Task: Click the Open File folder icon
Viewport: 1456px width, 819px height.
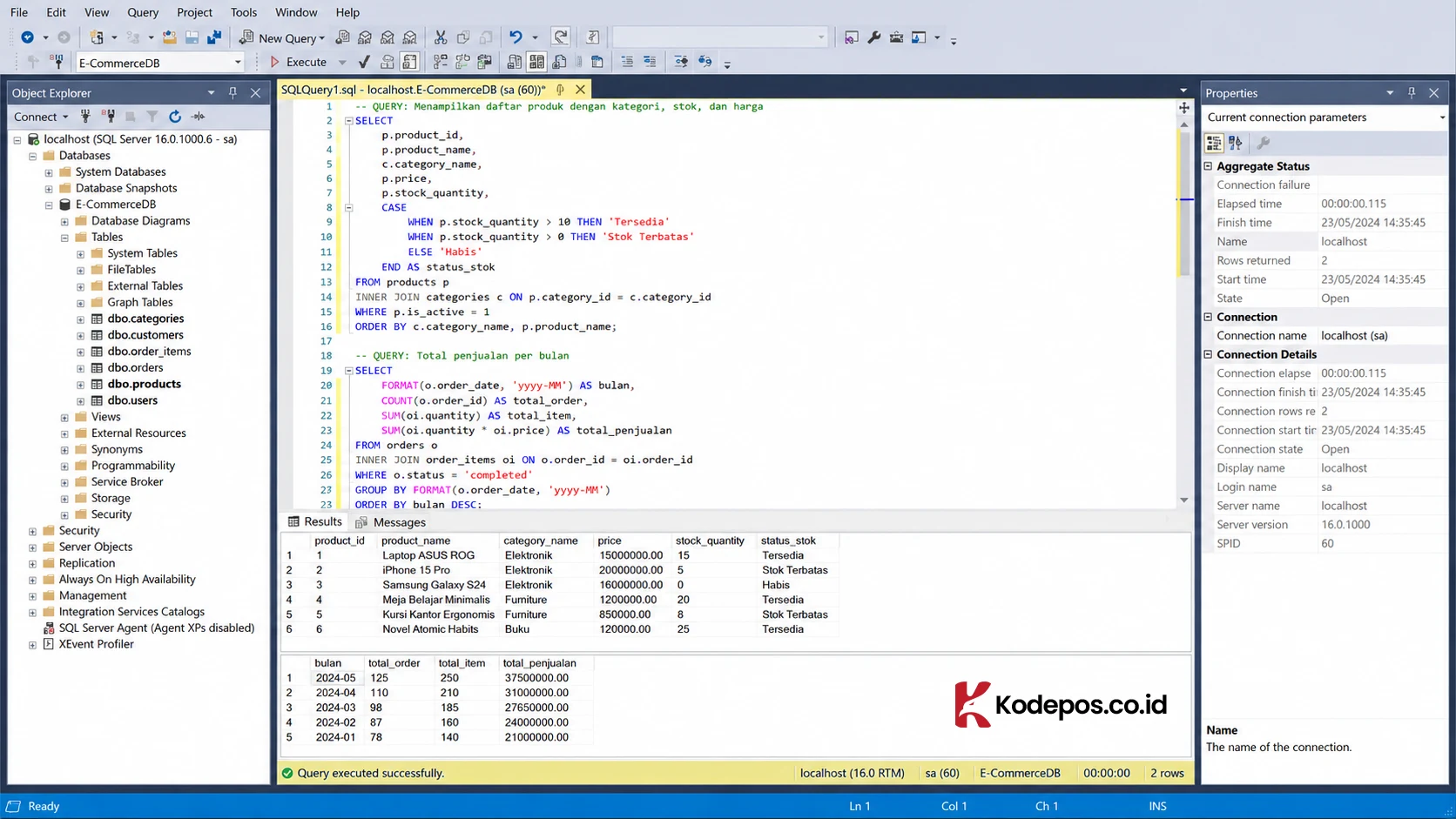Action: 169,37
